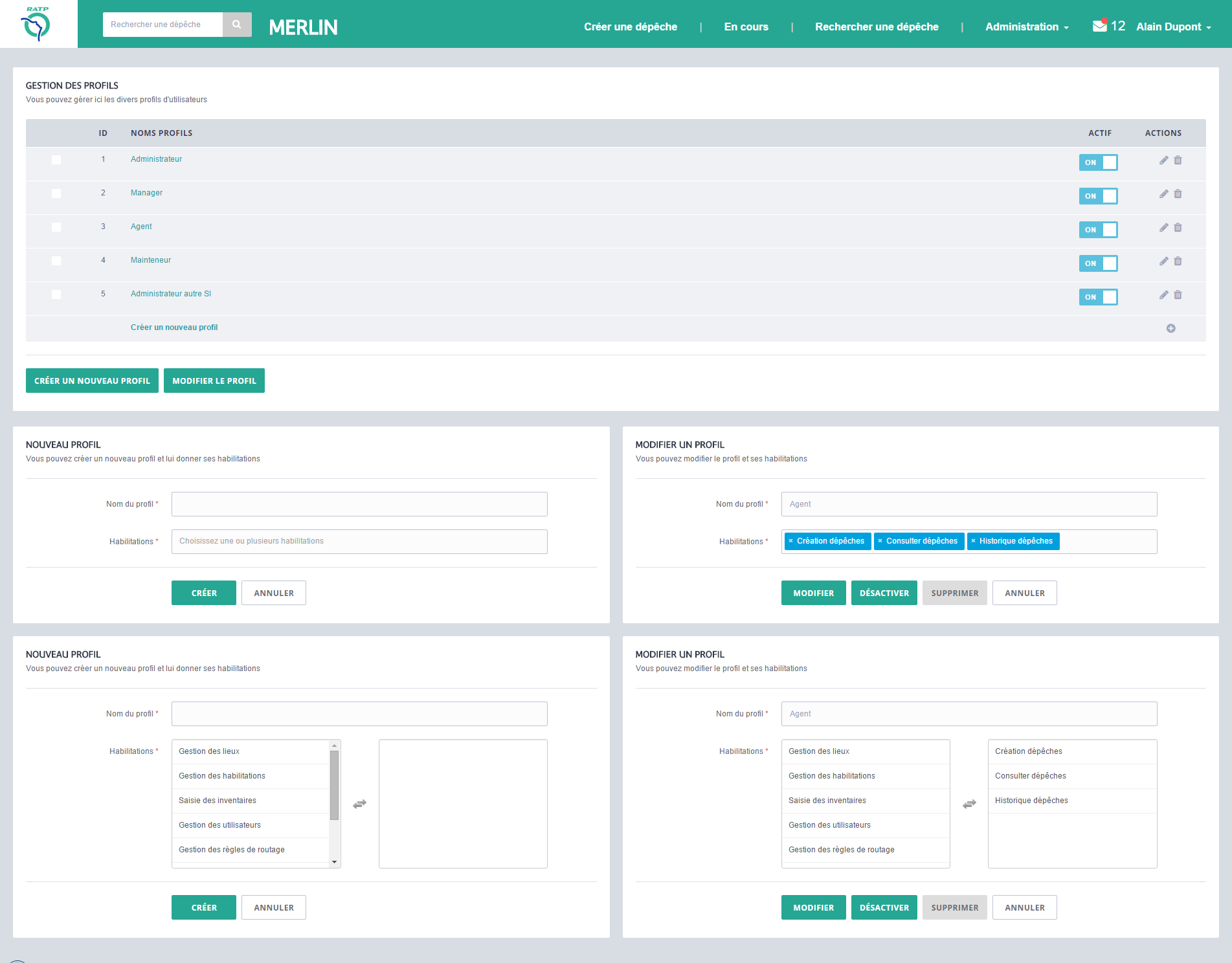Expand the Administration dropdown menu
The image size is (1232, 963).
pos(1027,27)
